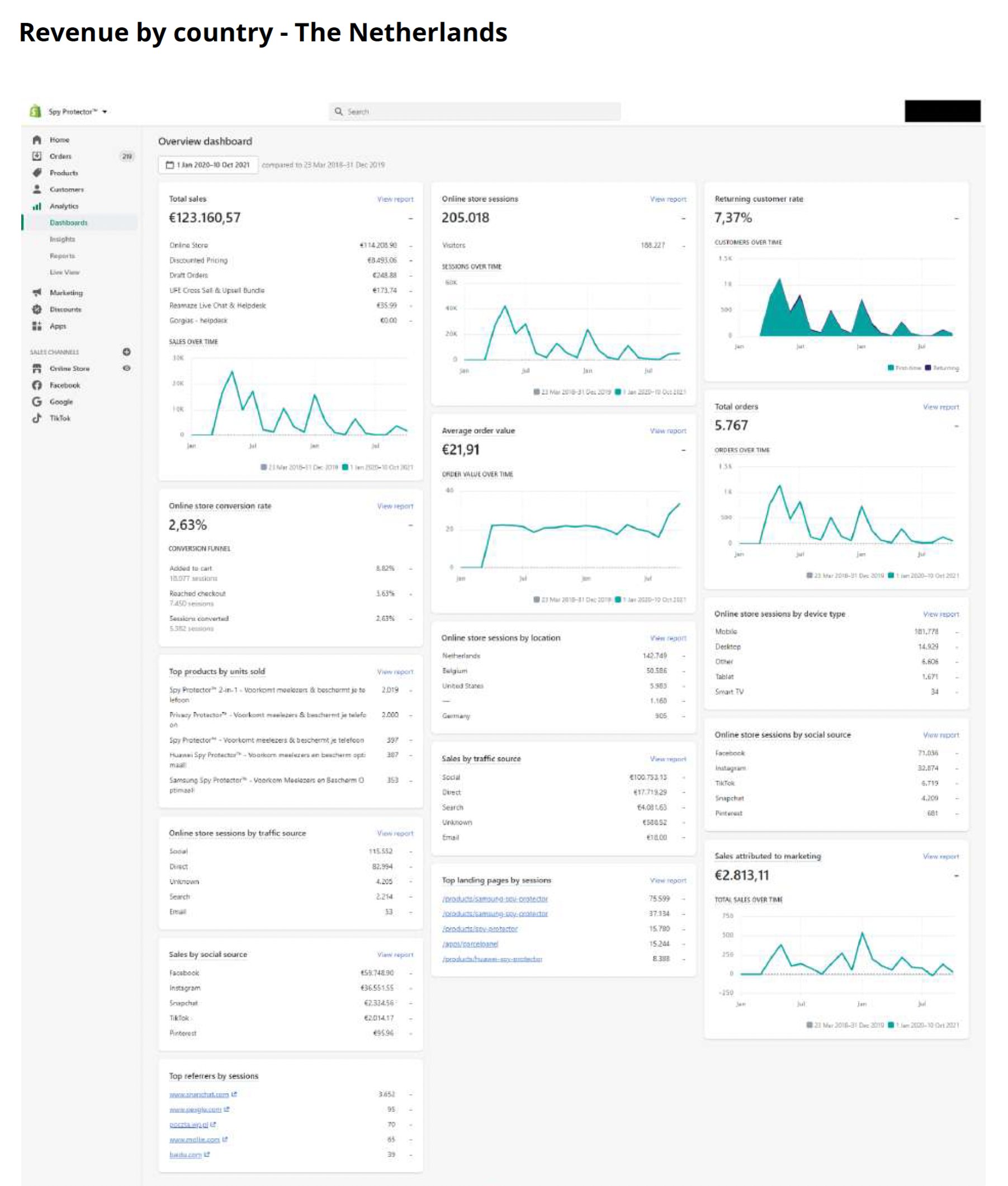Click the Orders count badge 219
The height and width of the screenshot is (1186, 1008).
(x=127, y=156)
